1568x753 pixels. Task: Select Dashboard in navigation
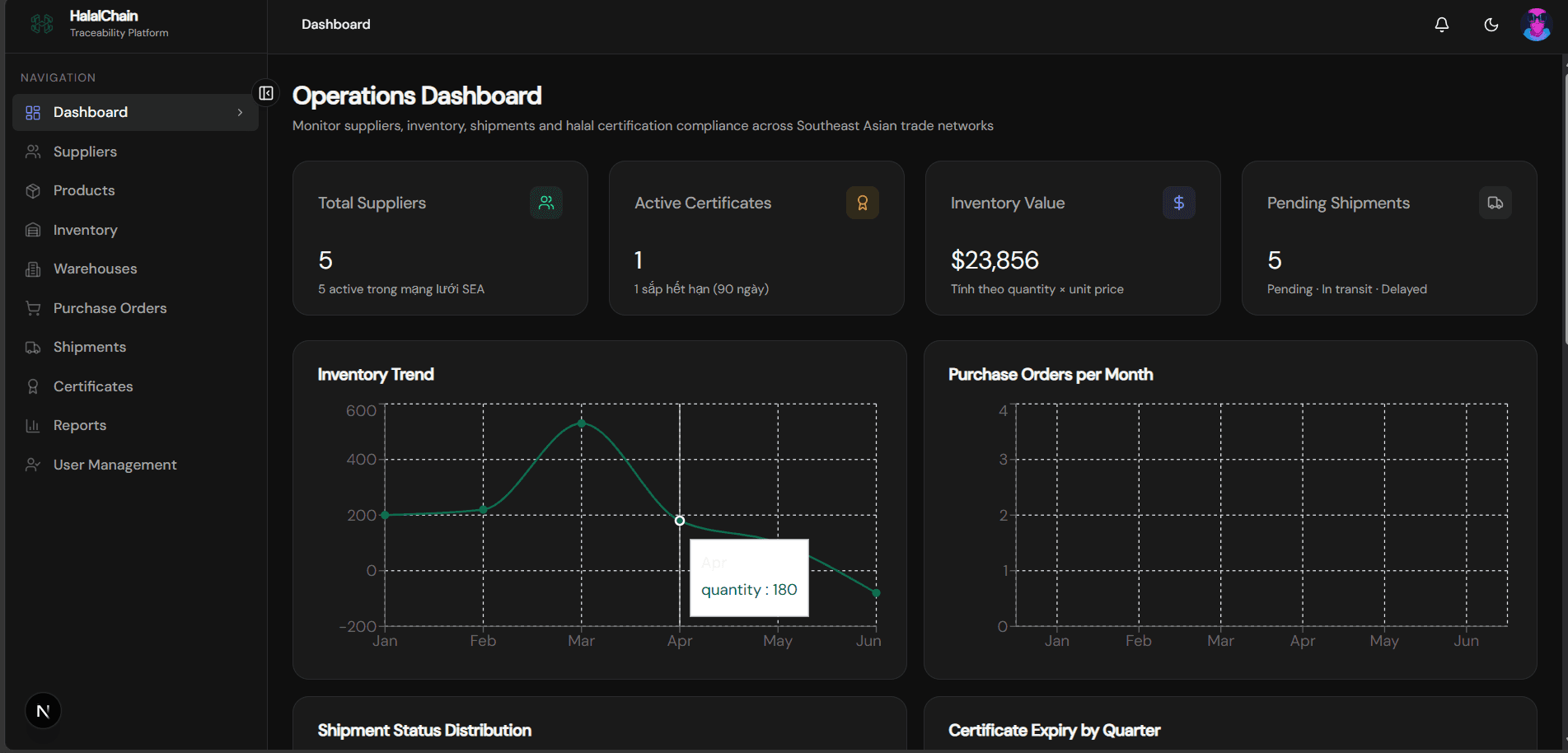(x=135, y=112)
